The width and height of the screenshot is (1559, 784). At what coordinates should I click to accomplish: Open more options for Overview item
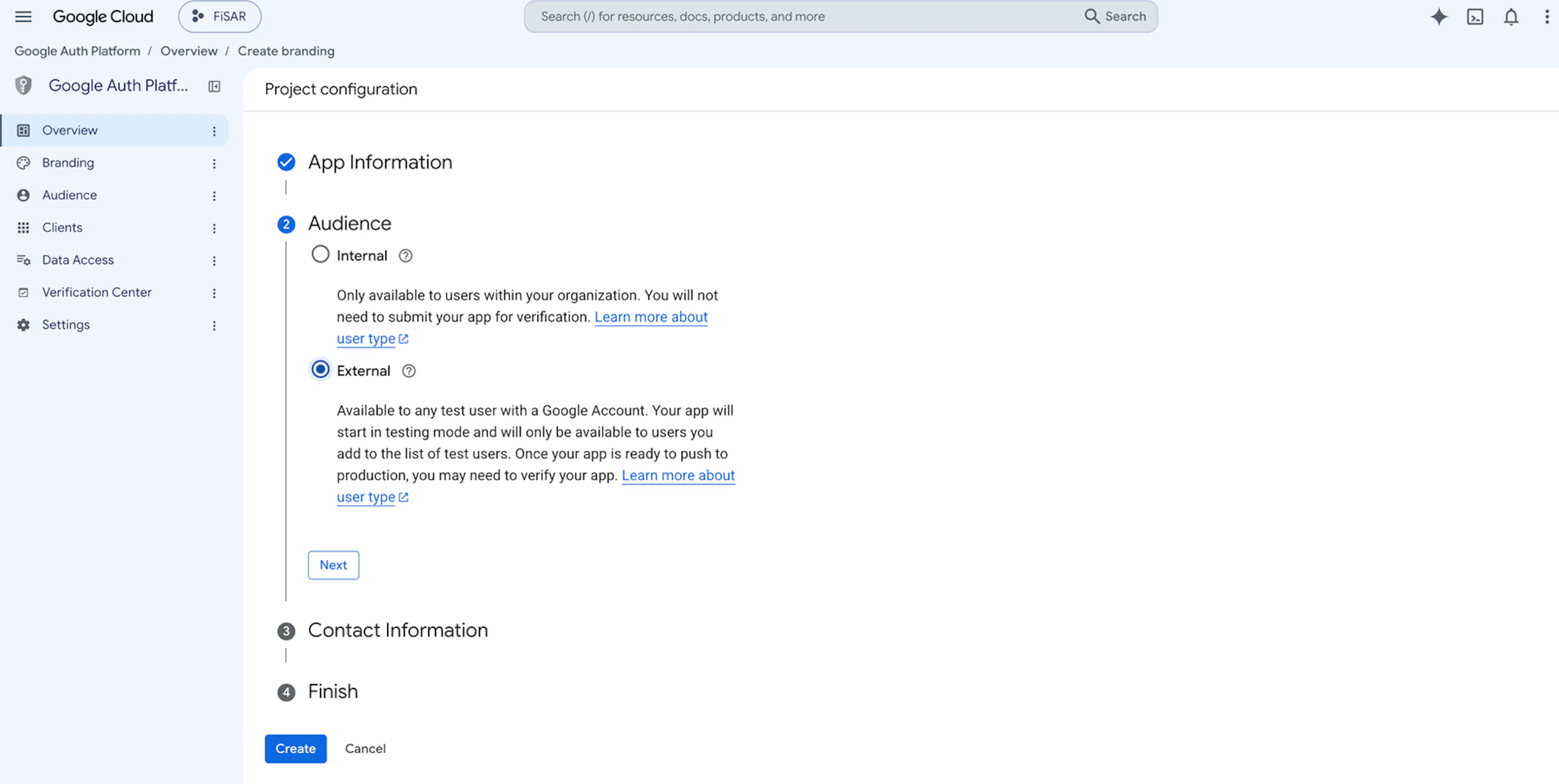tap(214, 131)
